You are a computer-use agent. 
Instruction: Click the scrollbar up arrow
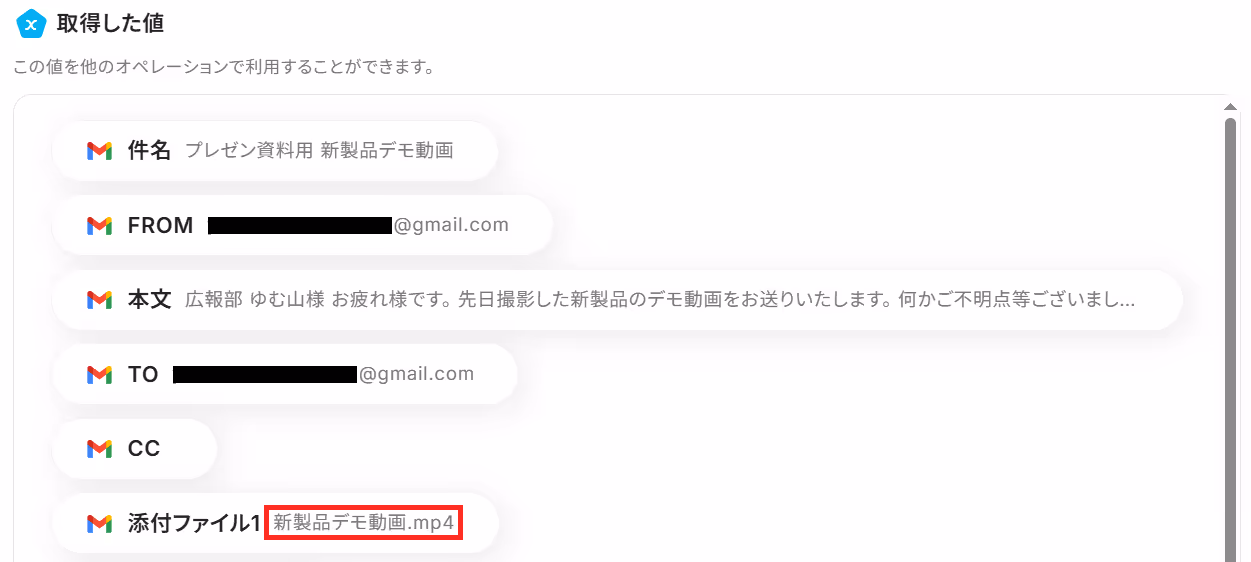(x=1230, y=104)
